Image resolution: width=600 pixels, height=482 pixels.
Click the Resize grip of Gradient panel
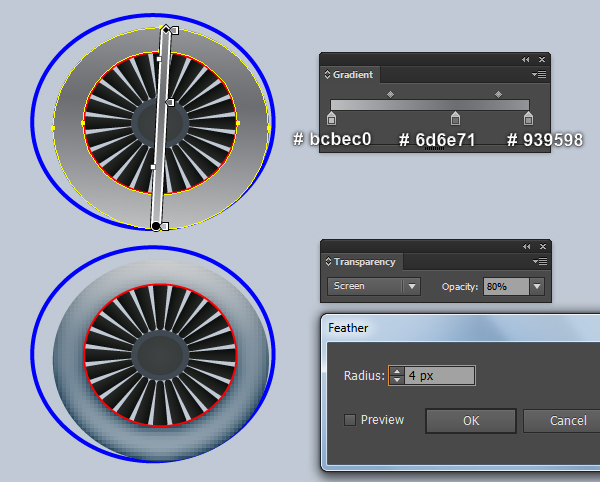tap(434, 148)
